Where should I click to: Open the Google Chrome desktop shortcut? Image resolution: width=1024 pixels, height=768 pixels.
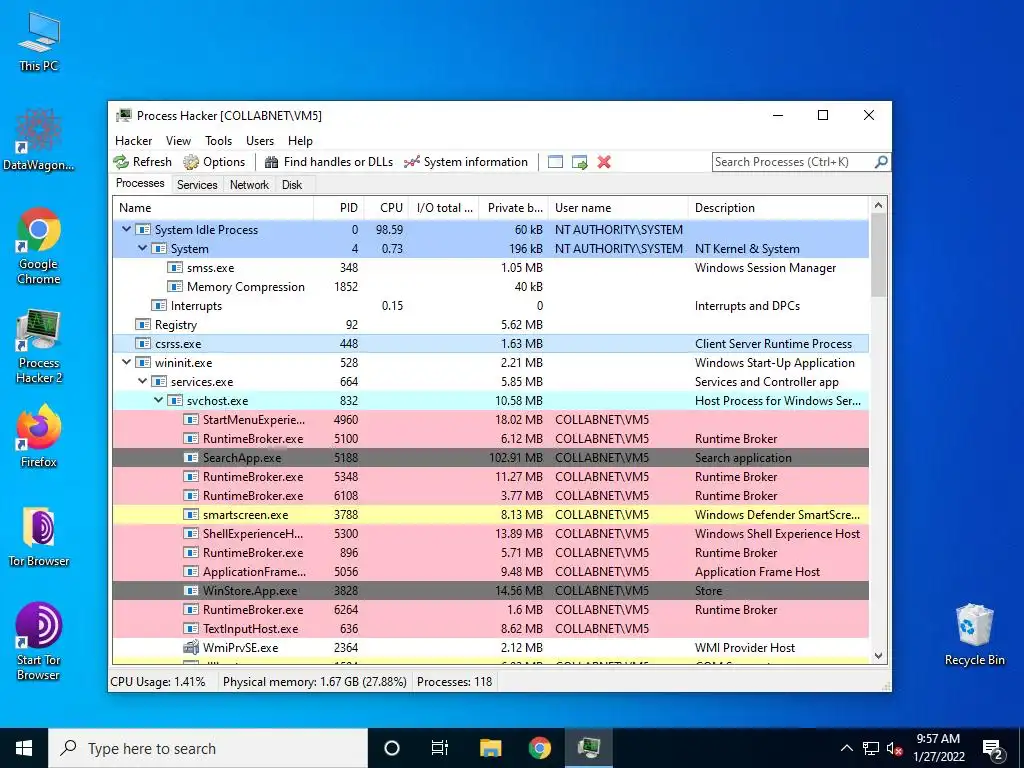tap(39, 246)
